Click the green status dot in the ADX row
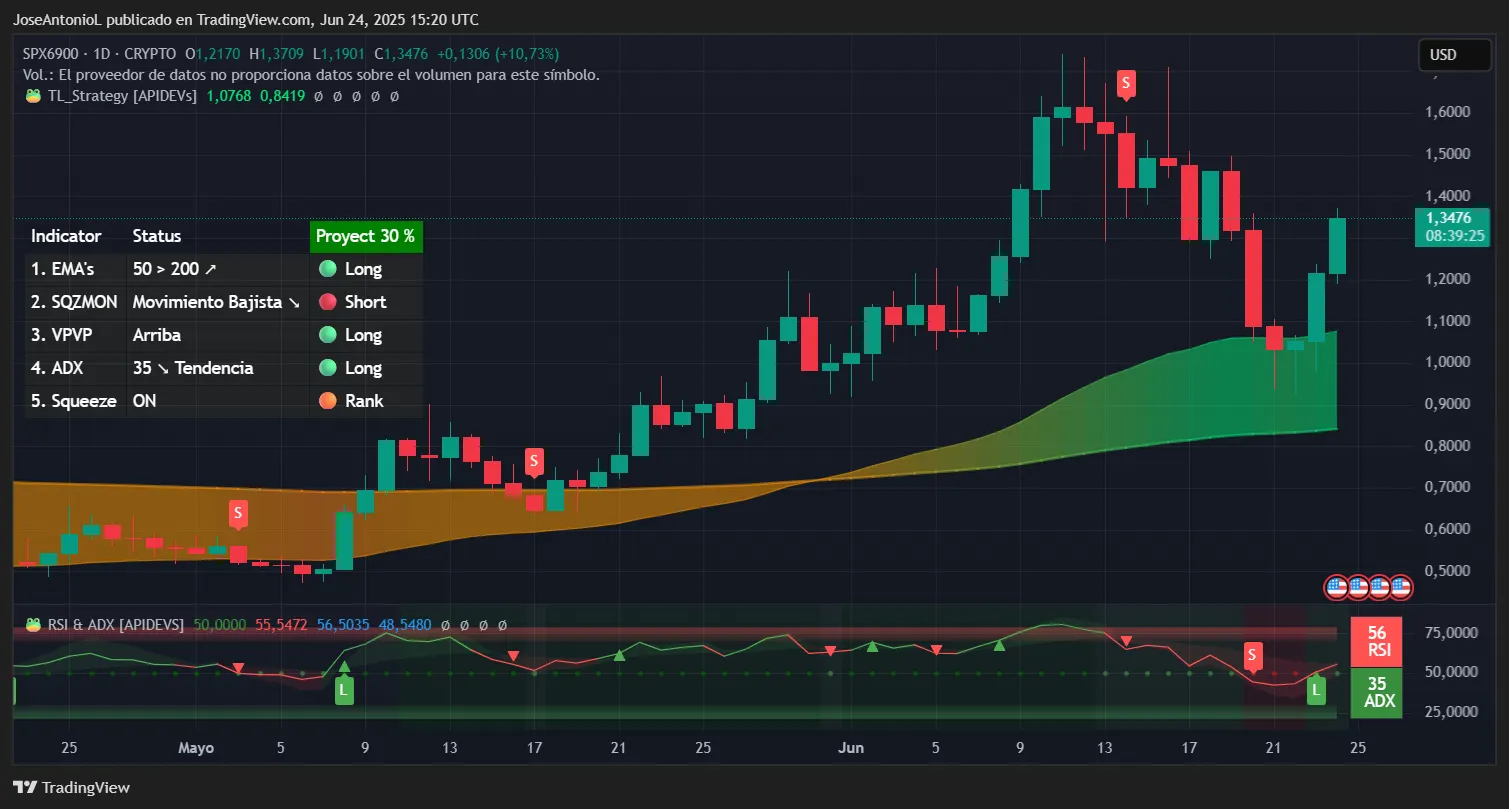 [x=327, y=368]
